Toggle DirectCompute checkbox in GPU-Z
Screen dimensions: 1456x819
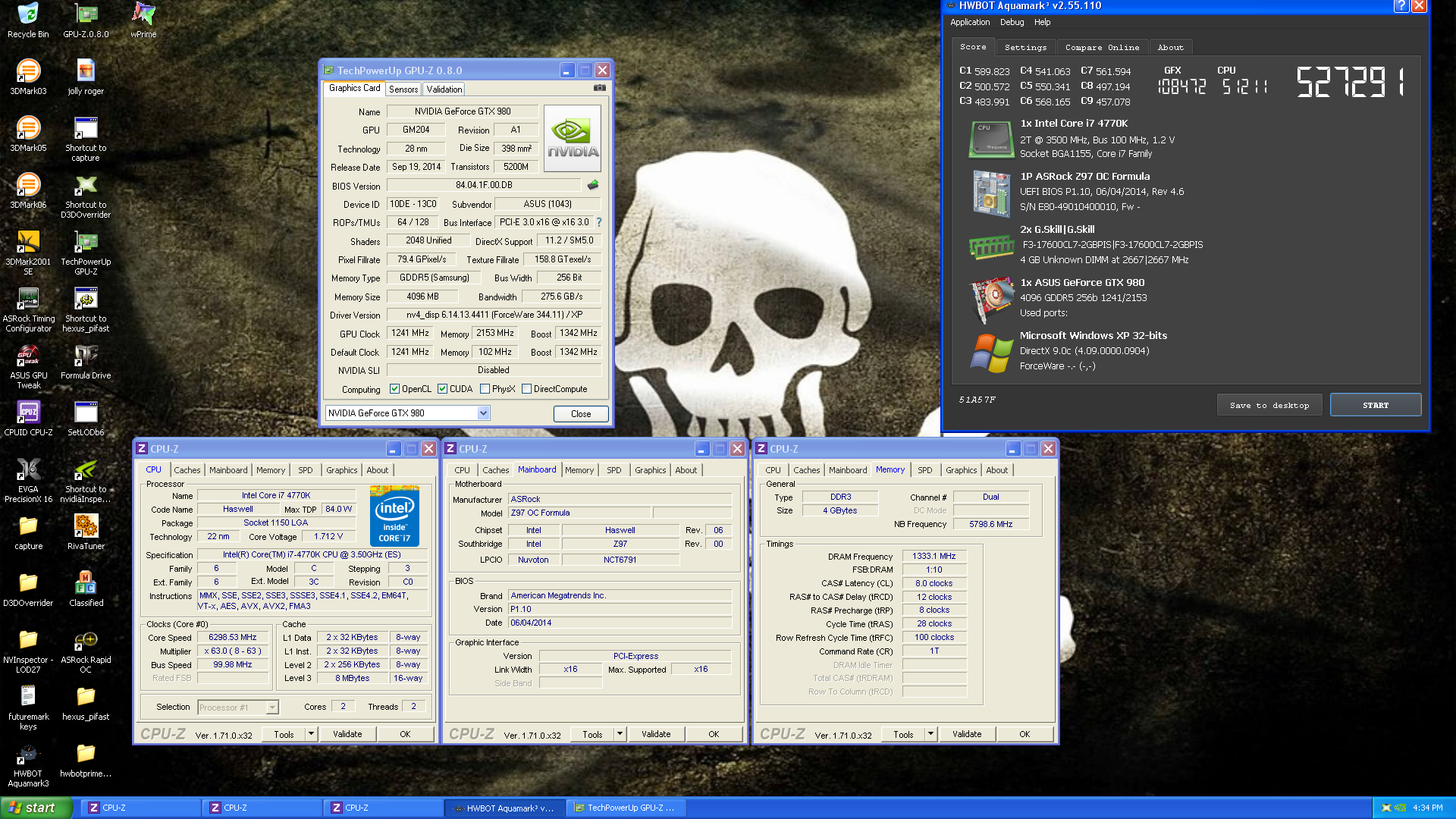click(526, 389)
